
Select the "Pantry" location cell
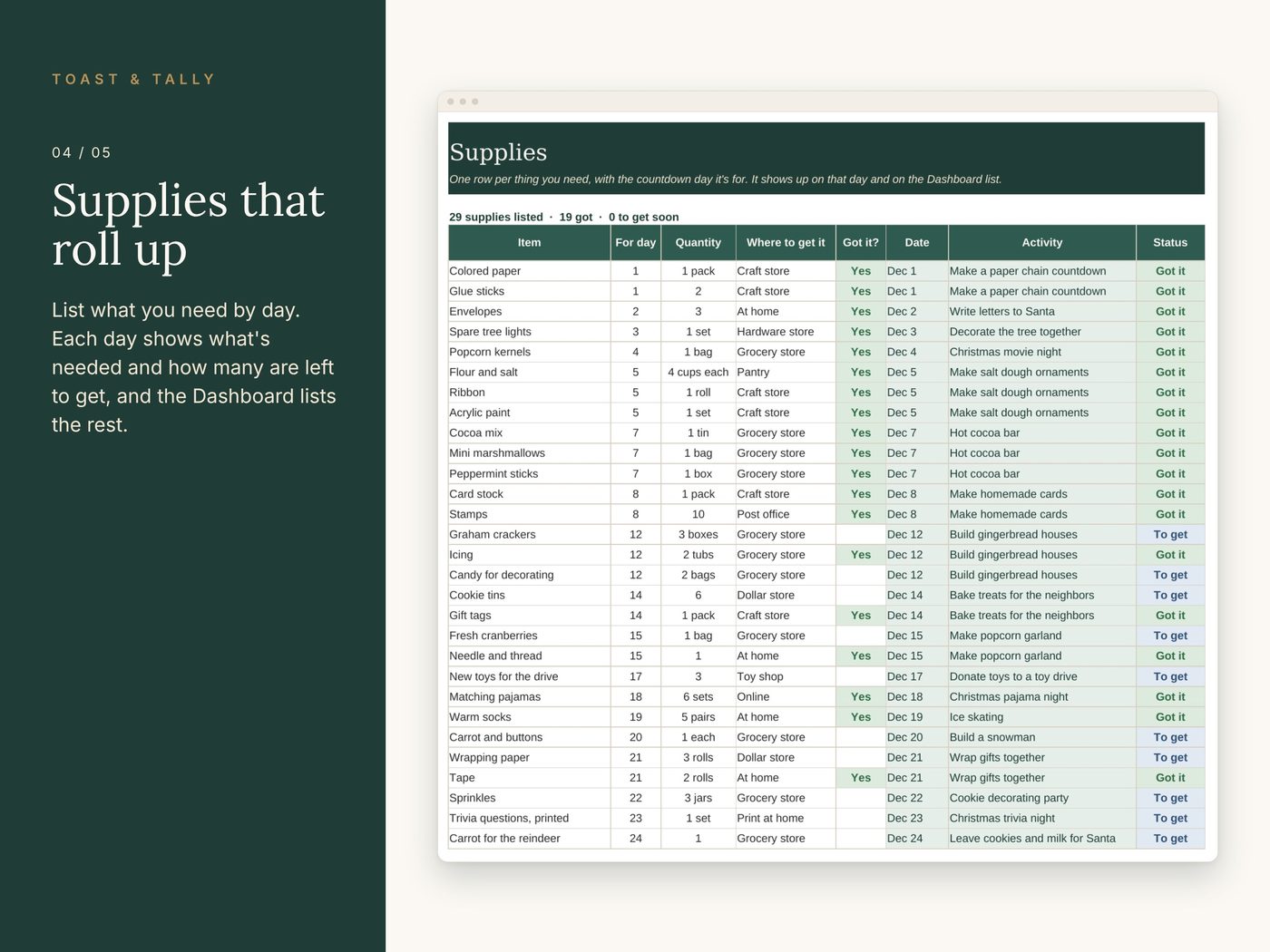786,373
